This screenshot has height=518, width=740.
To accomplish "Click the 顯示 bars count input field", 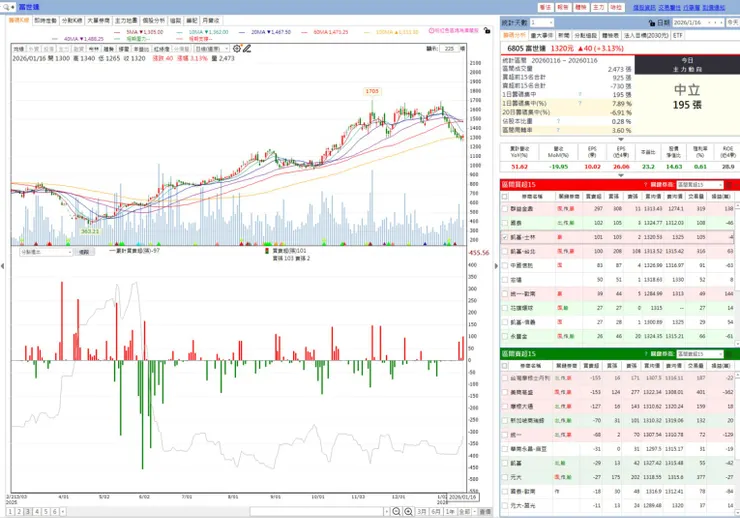I will click(450, 49).
